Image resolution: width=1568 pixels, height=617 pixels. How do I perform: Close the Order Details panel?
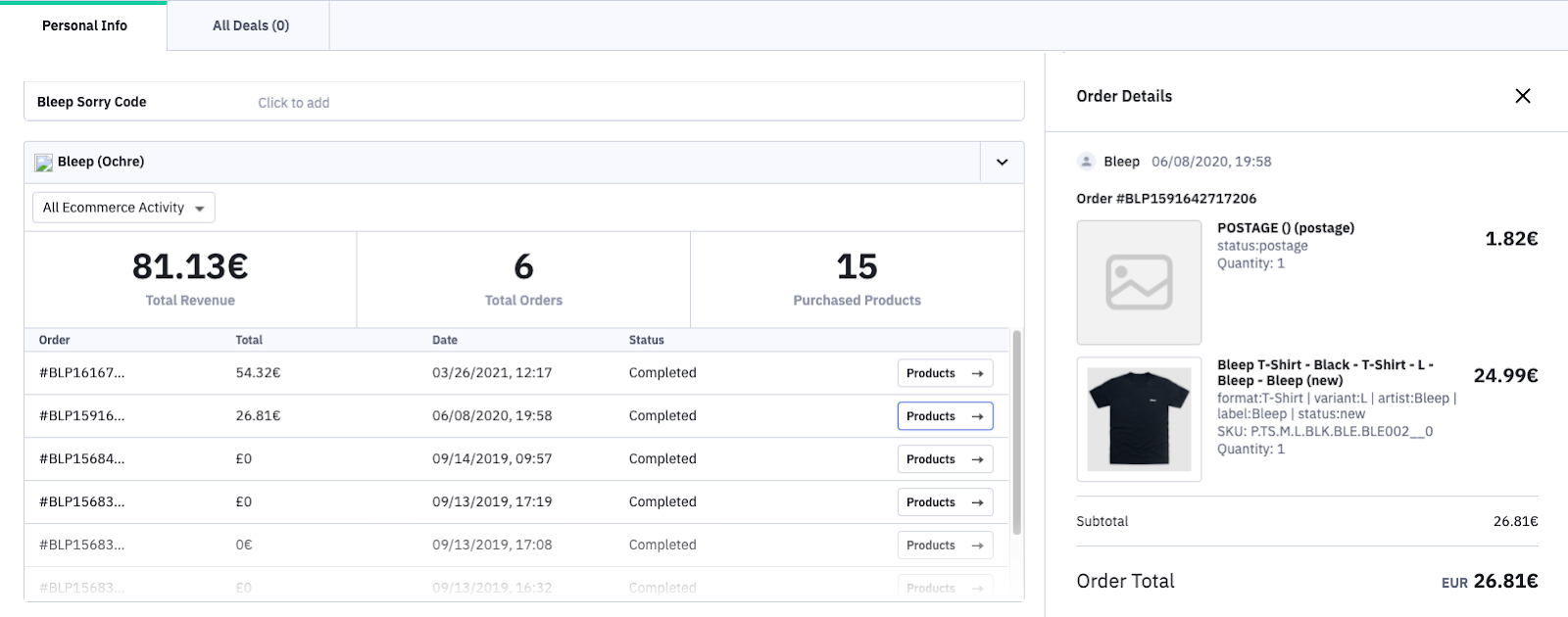(x=1522, y=96)
